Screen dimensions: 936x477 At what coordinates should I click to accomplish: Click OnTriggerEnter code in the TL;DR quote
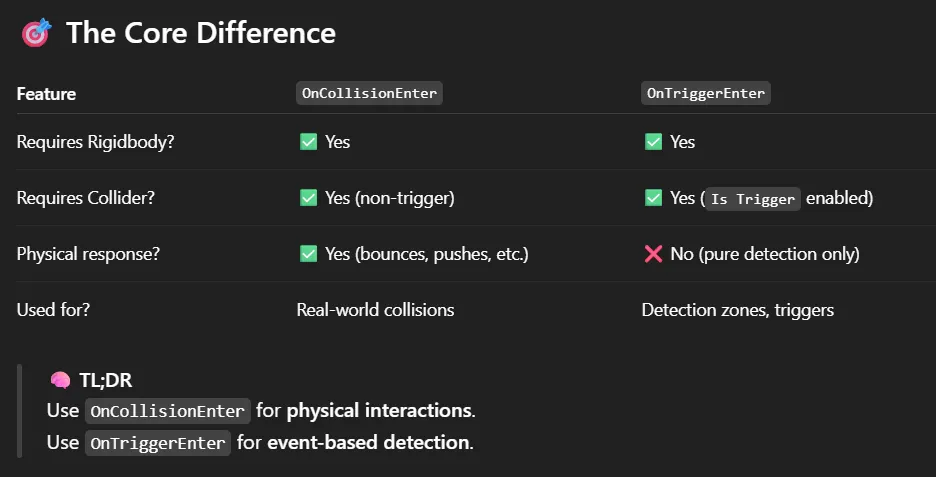158,443
